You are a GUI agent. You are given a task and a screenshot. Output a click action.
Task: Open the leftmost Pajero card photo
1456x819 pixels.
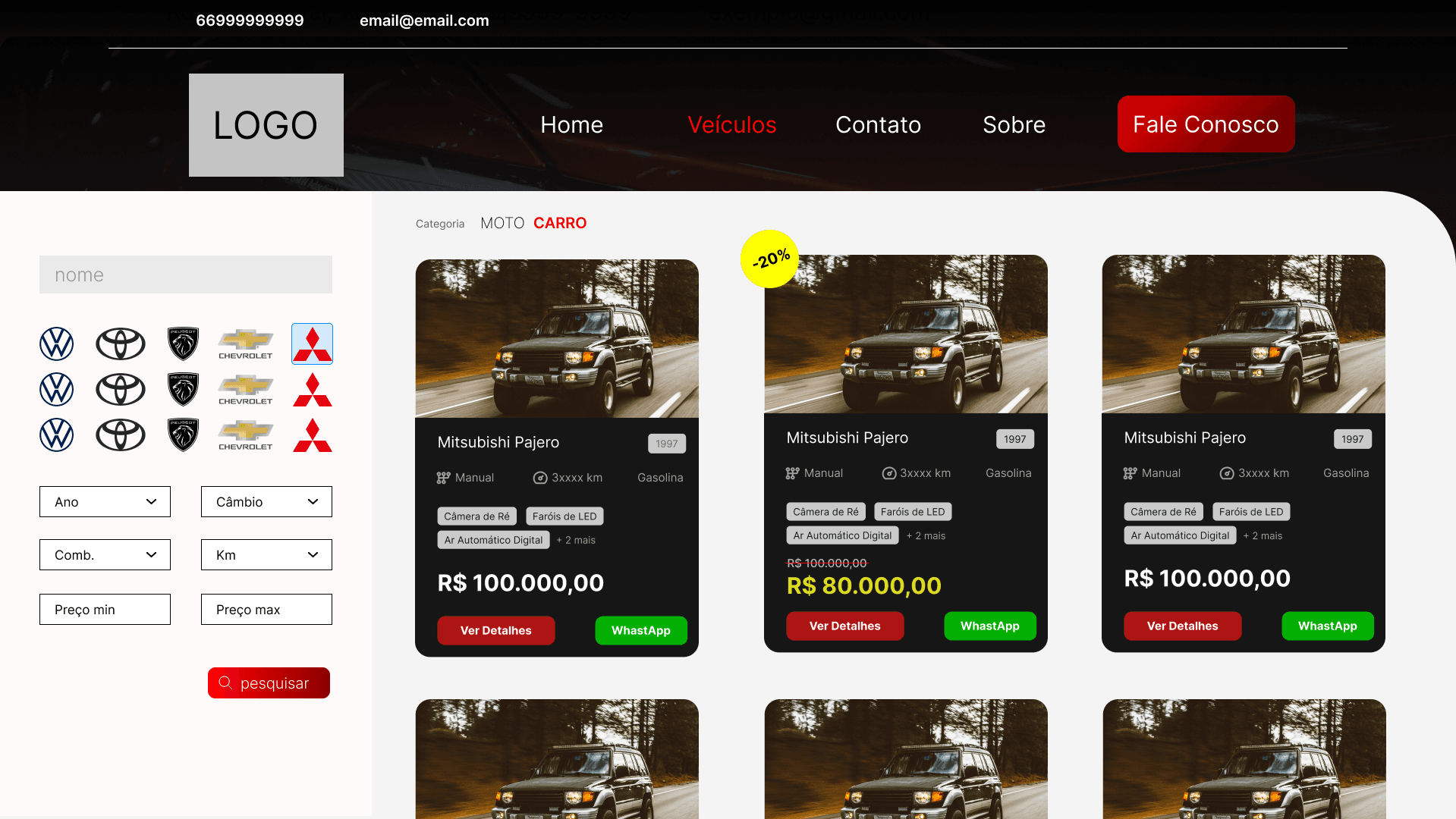(x=557, y=339)
